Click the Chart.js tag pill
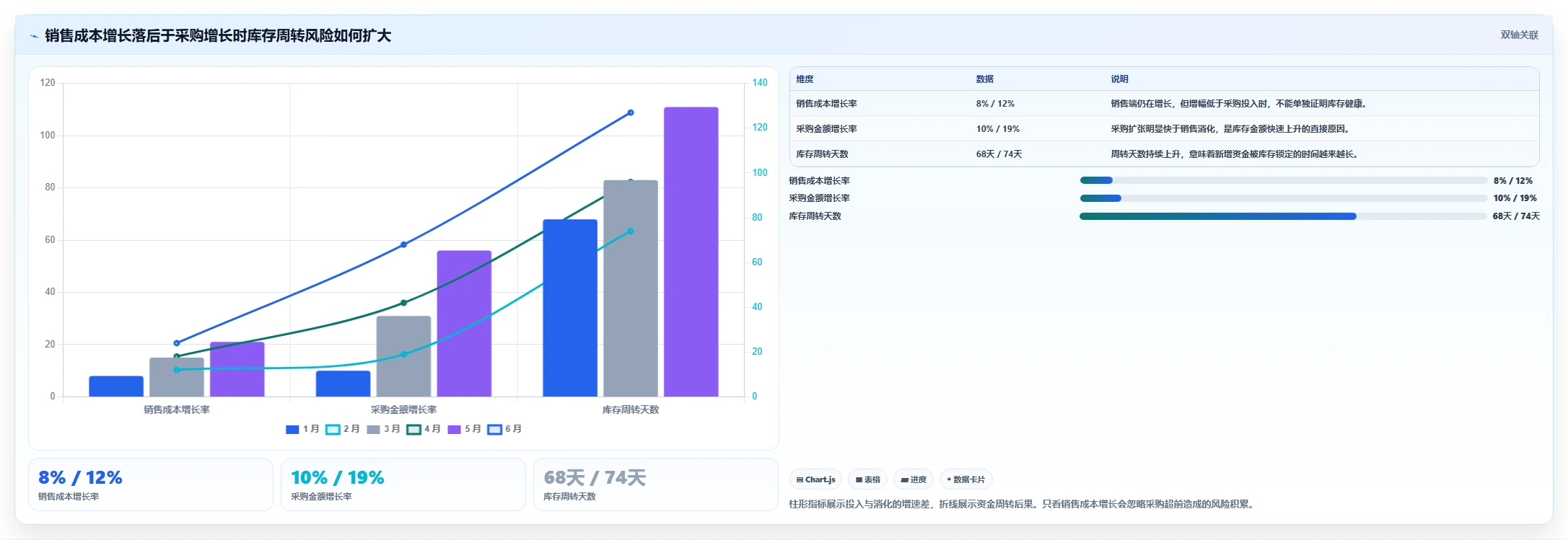 click(x=815, y=479)
